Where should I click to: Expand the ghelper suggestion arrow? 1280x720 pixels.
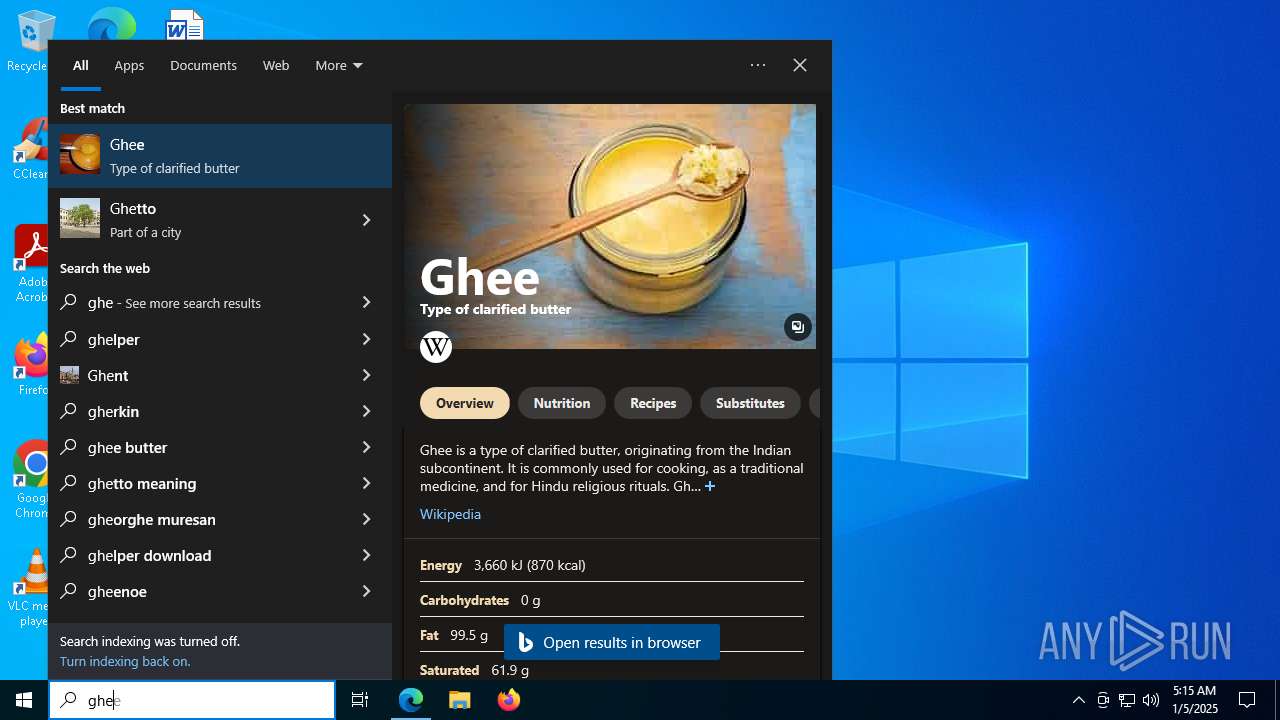tap(366, 339)
